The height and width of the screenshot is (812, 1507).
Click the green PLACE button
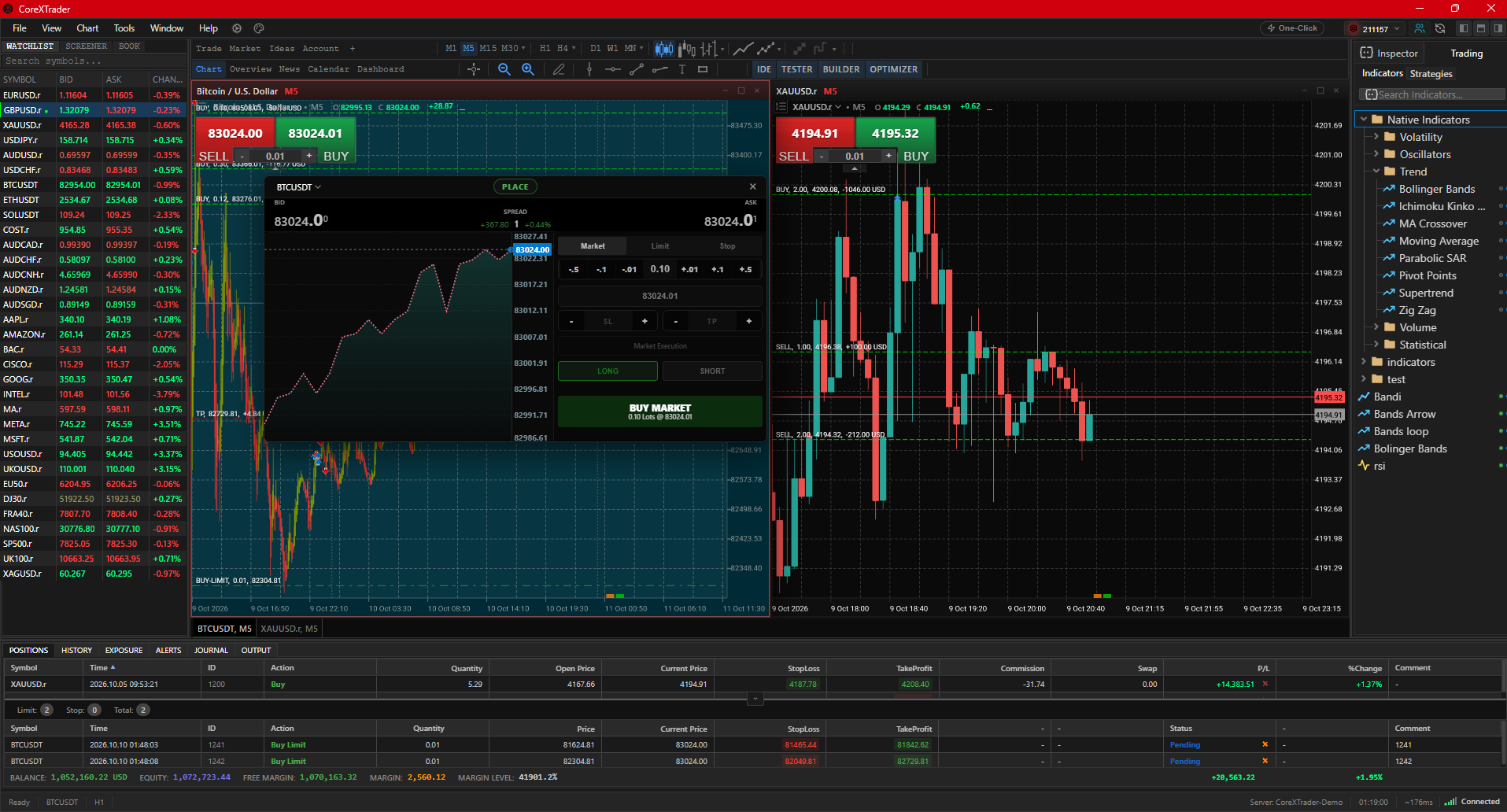click(x=515, y=186)
